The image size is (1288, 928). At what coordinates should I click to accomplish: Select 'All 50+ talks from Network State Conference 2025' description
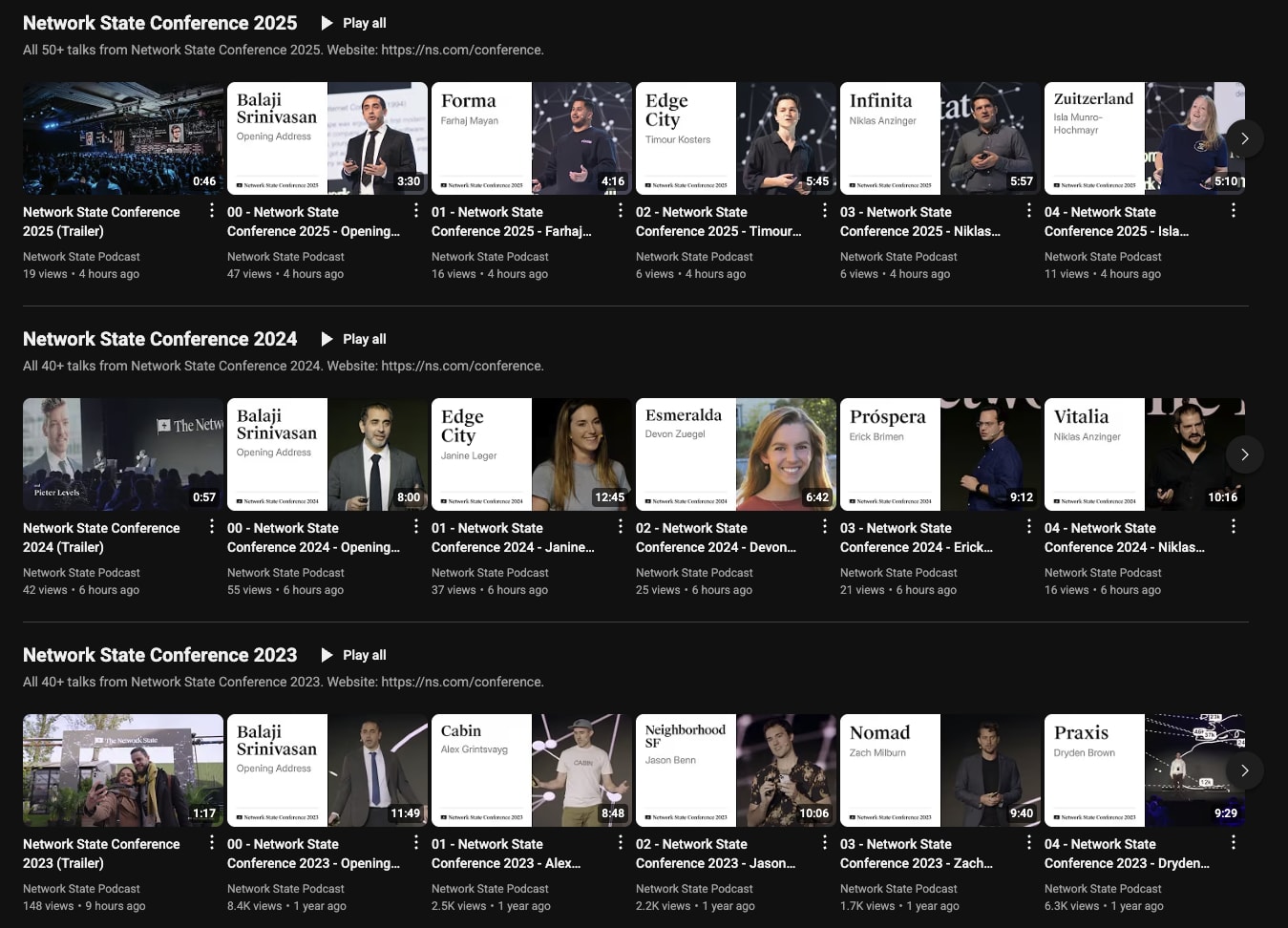(284, 50)
